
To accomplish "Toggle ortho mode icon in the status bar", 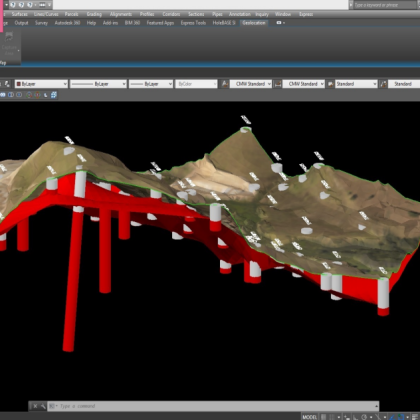I will 356,417.
